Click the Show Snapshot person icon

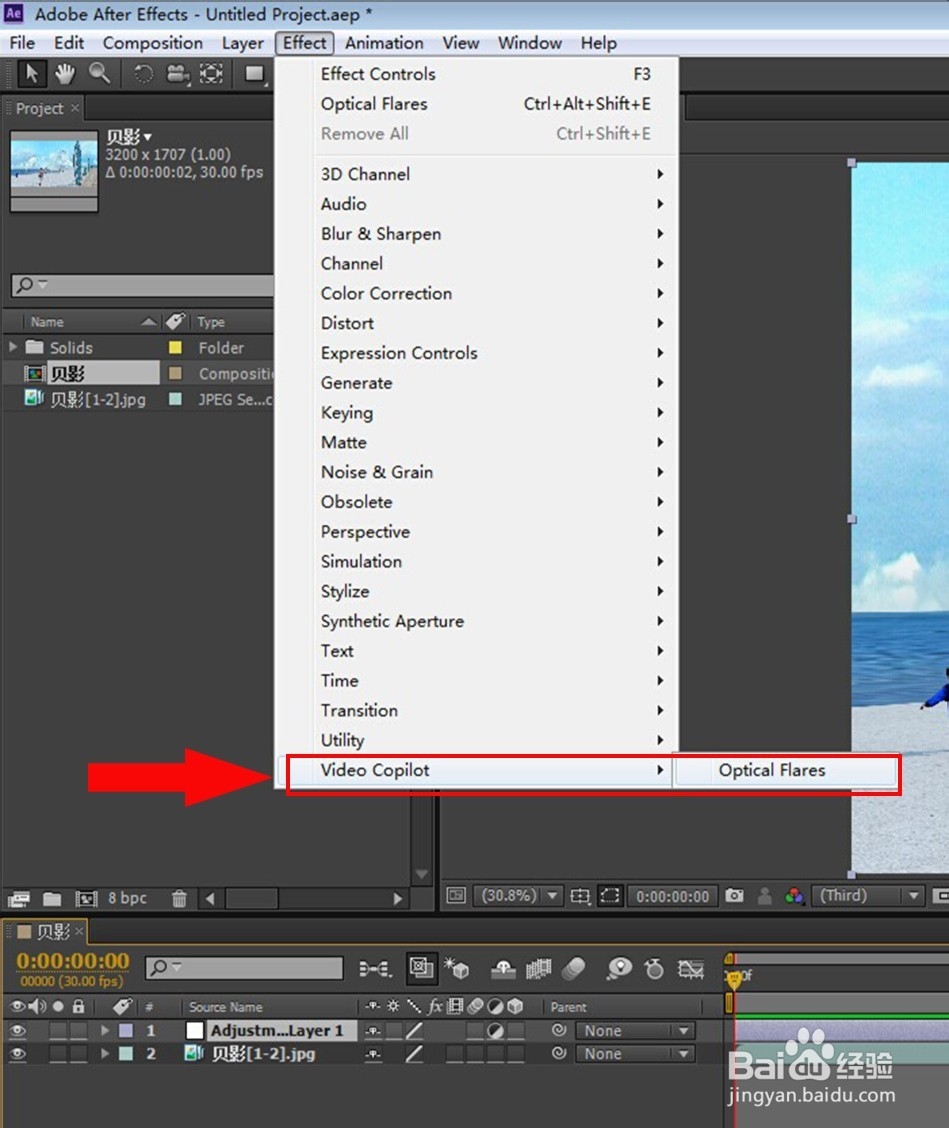tap(765, 896)
